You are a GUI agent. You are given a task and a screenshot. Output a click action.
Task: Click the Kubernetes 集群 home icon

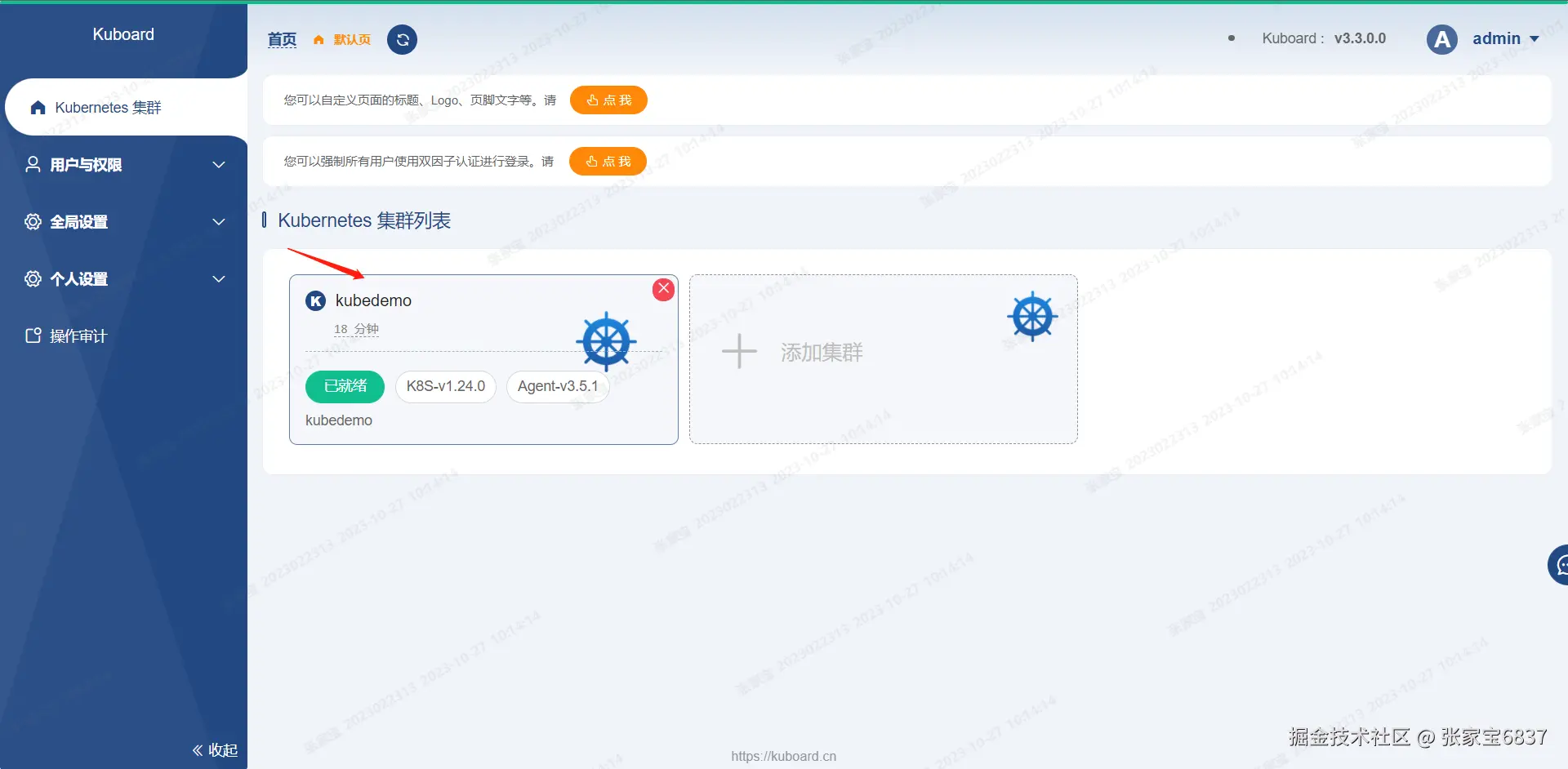38,108
